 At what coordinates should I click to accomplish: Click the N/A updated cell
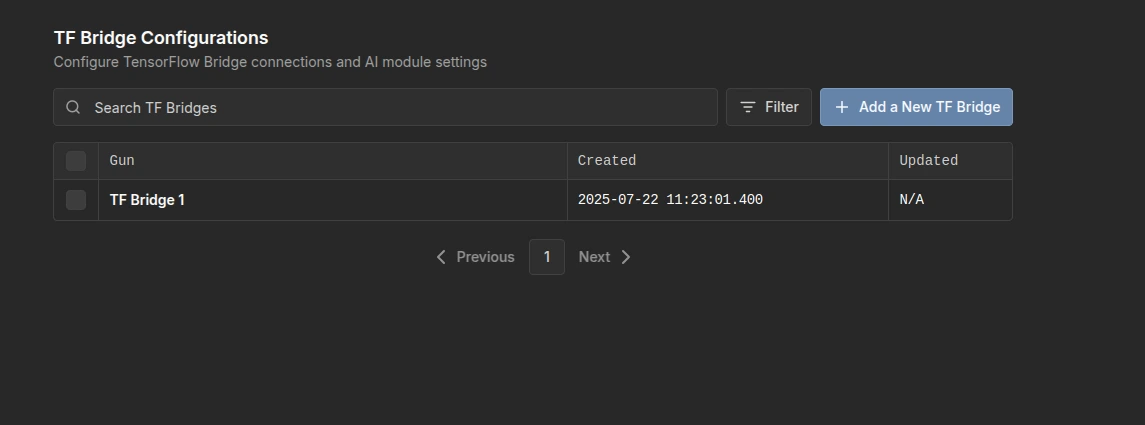(x=911, y=200)
